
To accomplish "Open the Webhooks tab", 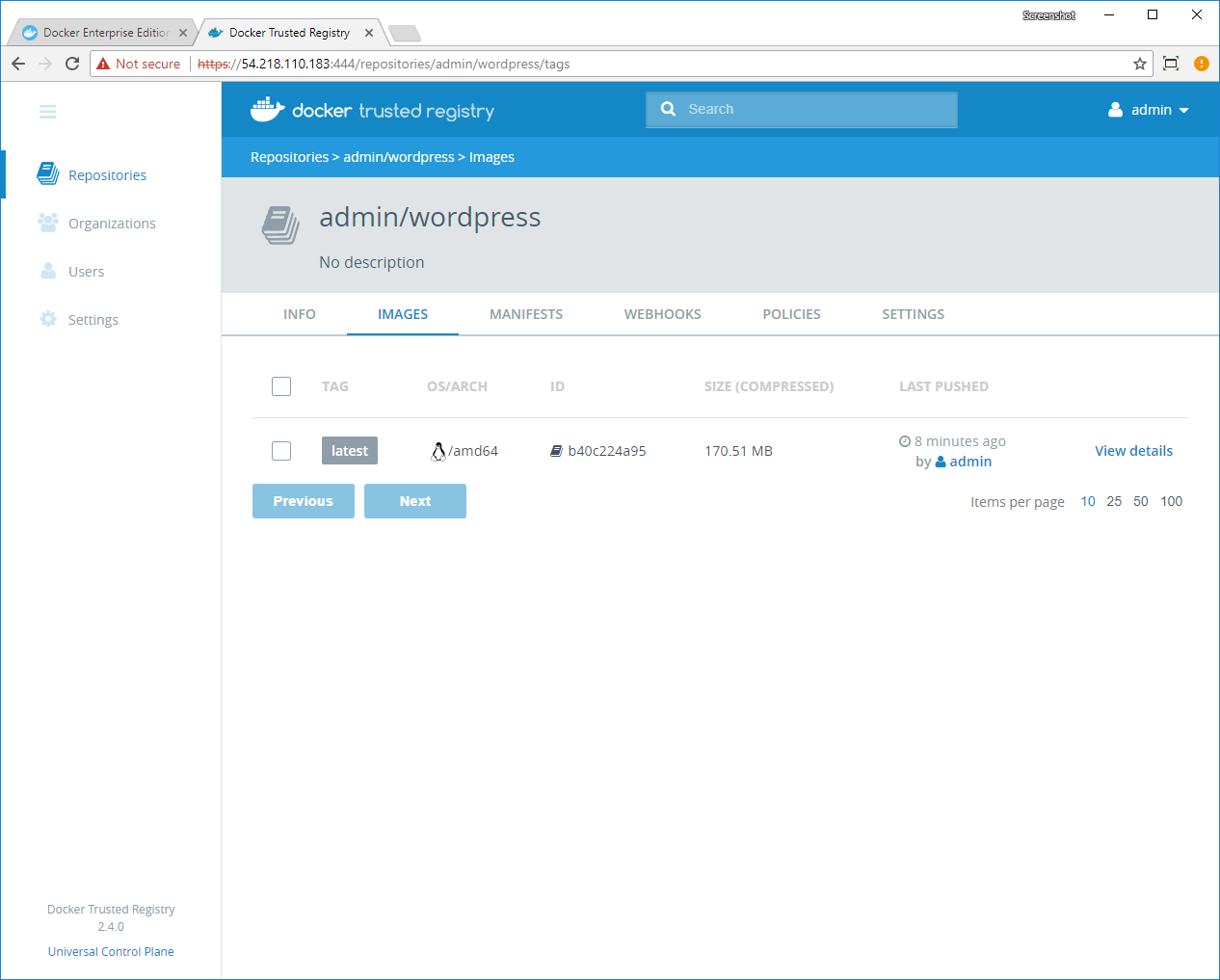I will coord(662,314).
